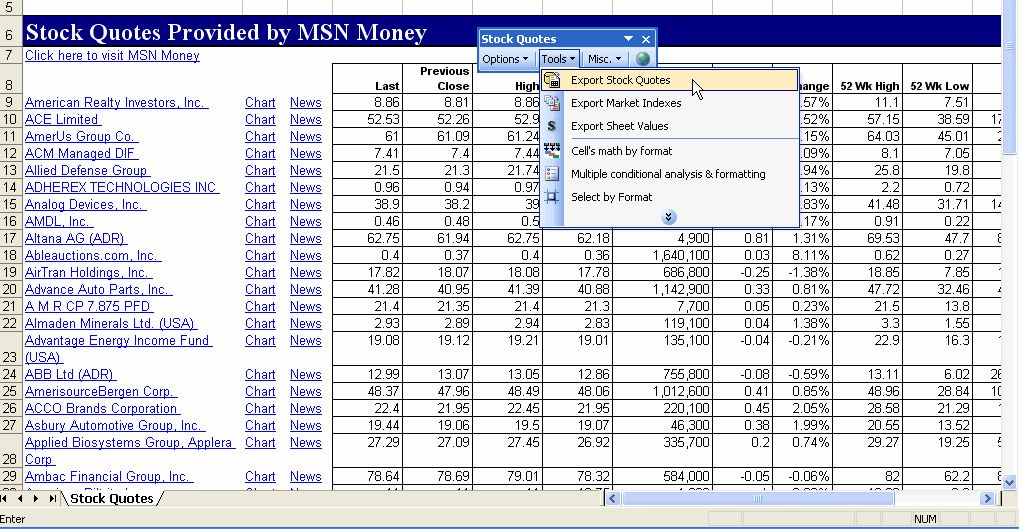
Task: Open the Stock Quotes toolbar options arrow
Action: tap(629, 39)
